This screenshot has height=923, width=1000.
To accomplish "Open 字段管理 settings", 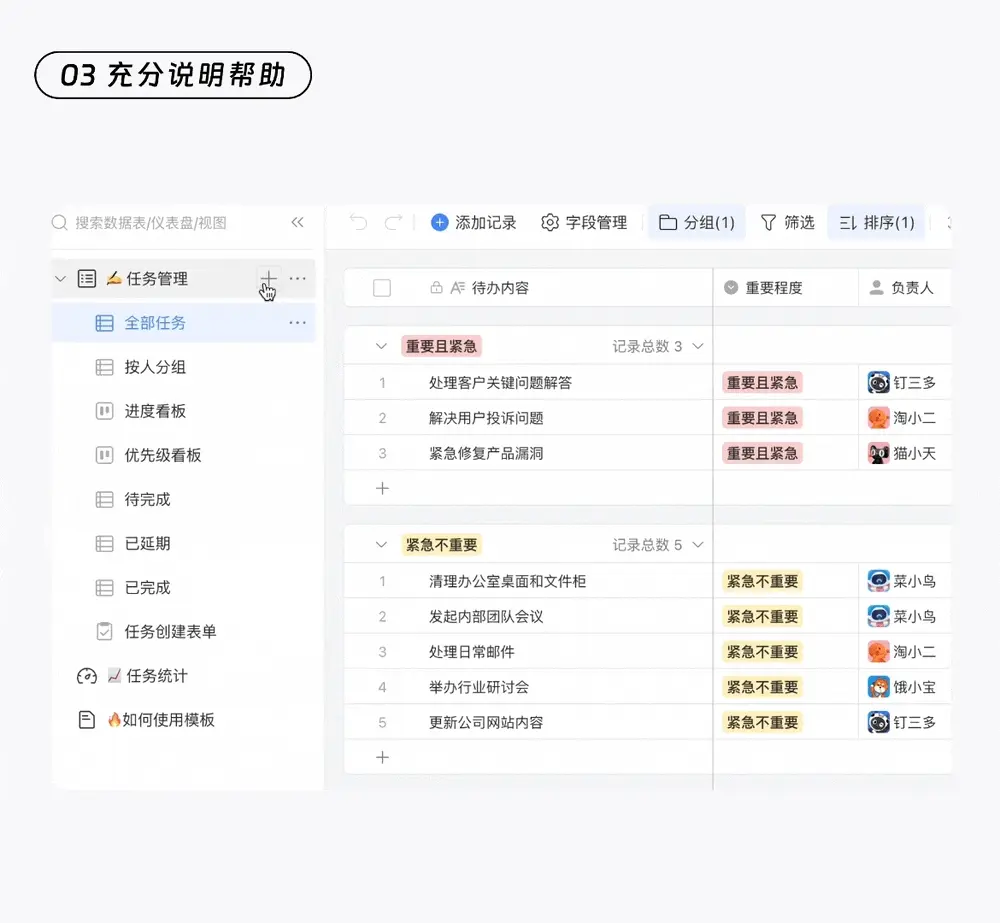I will coord(585,222).
